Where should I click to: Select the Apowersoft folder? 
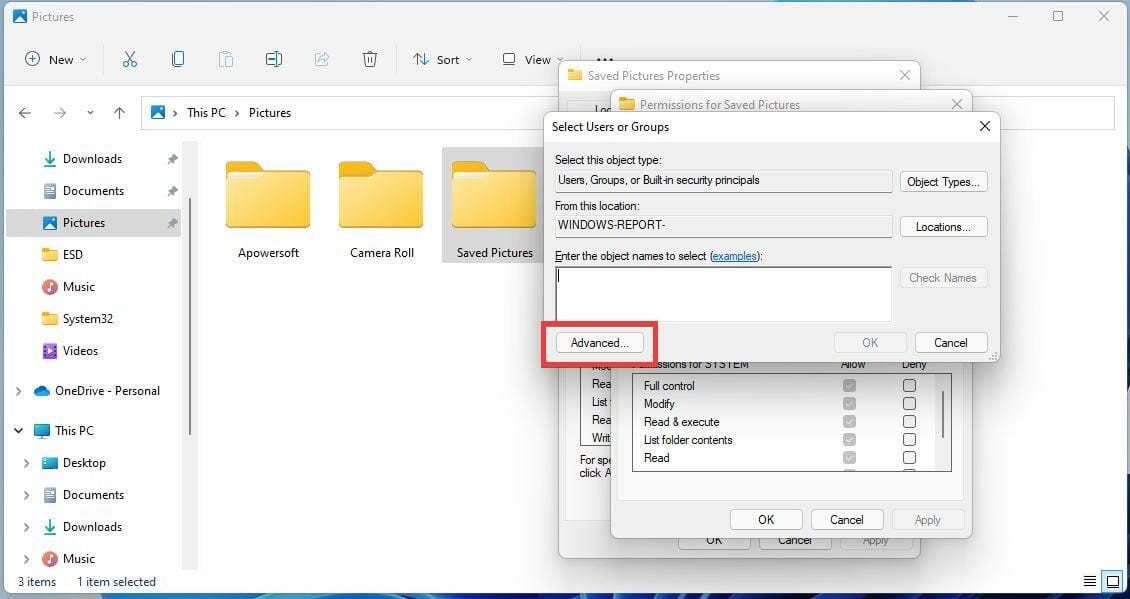[268, 209]
